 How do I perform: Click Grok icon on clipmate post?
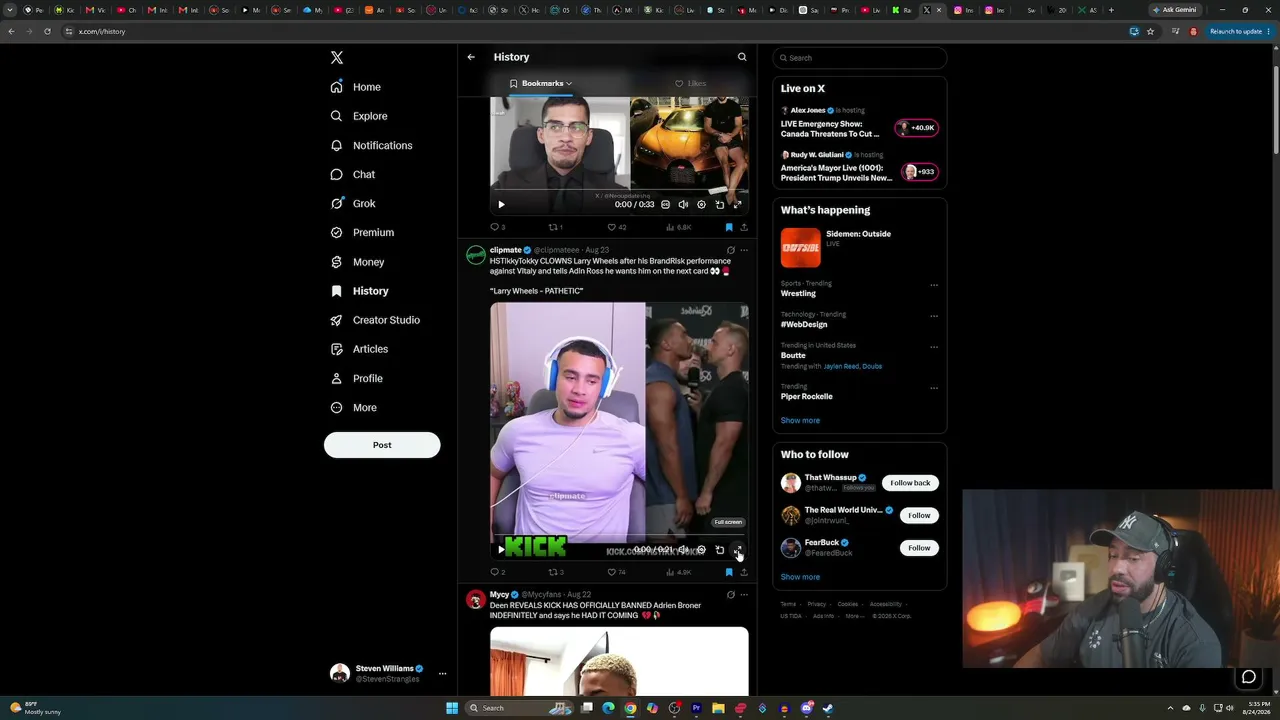tap(731, 250)
